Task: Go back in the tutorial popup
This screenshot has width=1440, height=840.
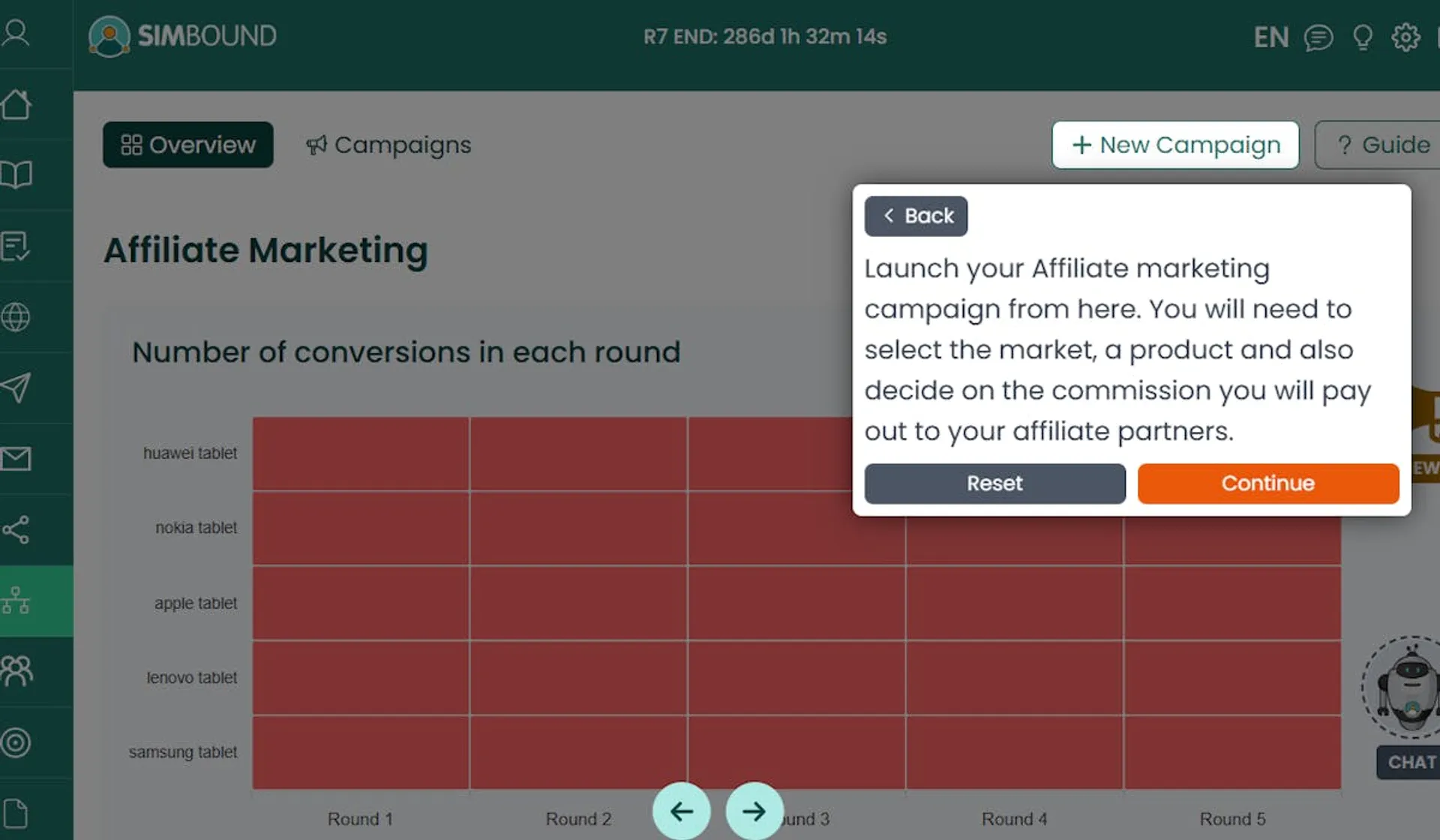Action: coord(916,216)
